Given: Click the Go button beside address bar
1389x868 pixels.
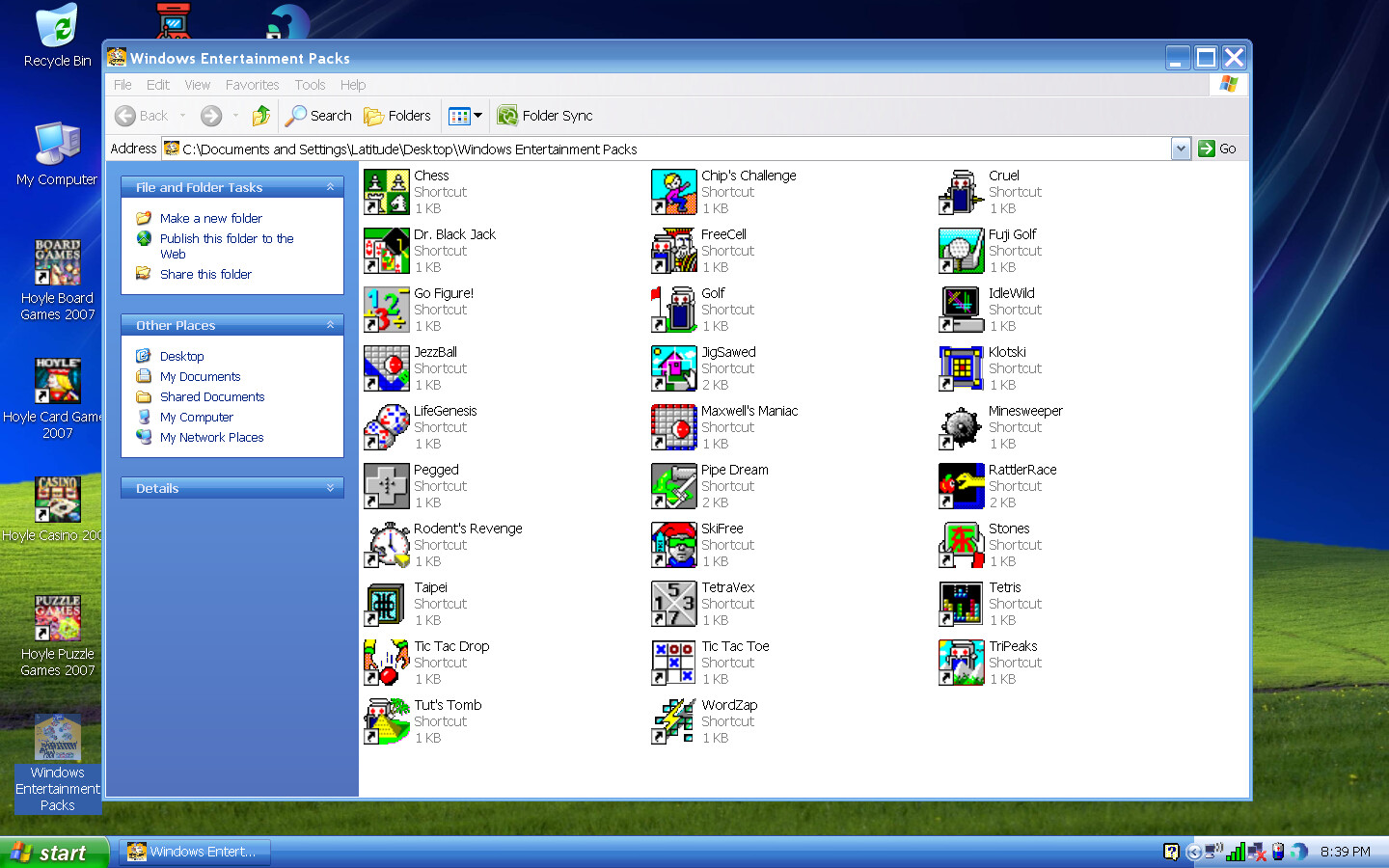Looking at the screenshot, I should (1217, 149).
